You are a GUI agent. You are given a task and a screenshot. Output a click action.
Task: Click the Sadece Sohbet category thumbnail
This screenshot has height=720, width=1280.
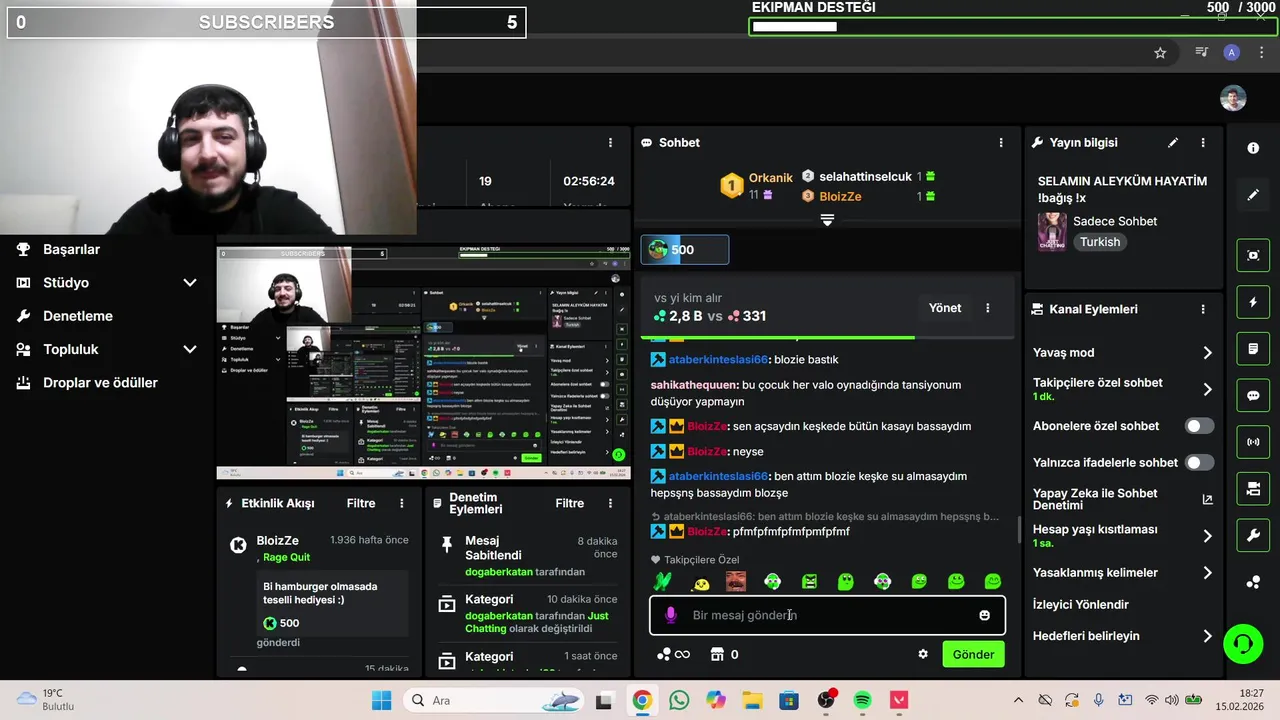pos(1052,231)
